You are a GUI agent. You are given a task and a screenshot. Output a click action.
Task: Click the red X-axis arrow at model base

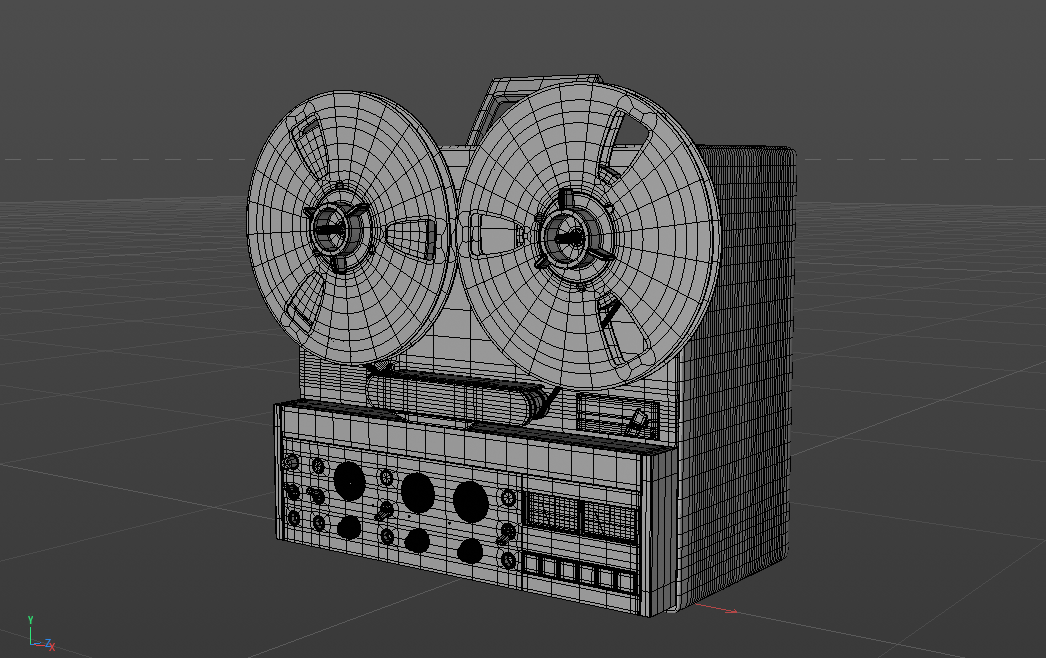coord(716,608)
